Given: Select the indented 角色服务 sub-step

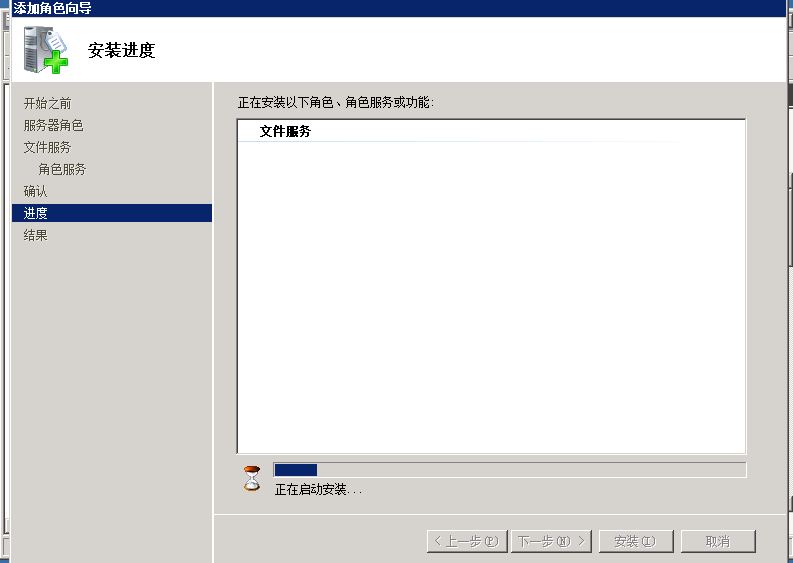Looking at the screenshot, I should coord(62,169).
